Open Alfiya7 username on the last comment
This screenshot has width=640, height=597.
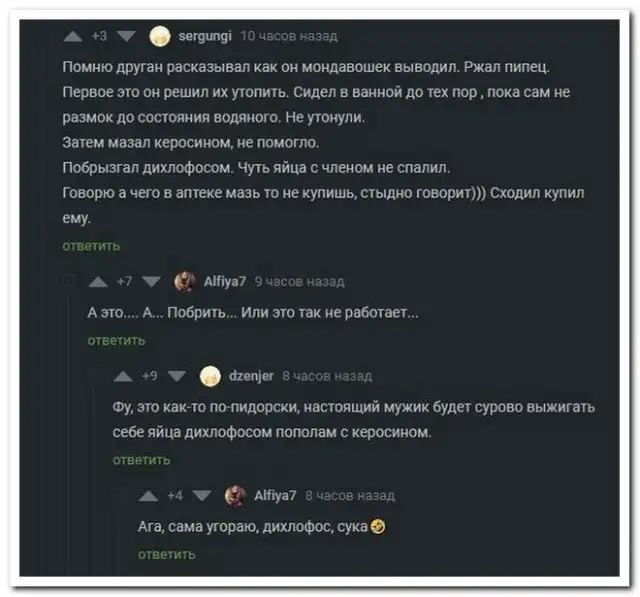pyautogui.click(x=275, y=495)
